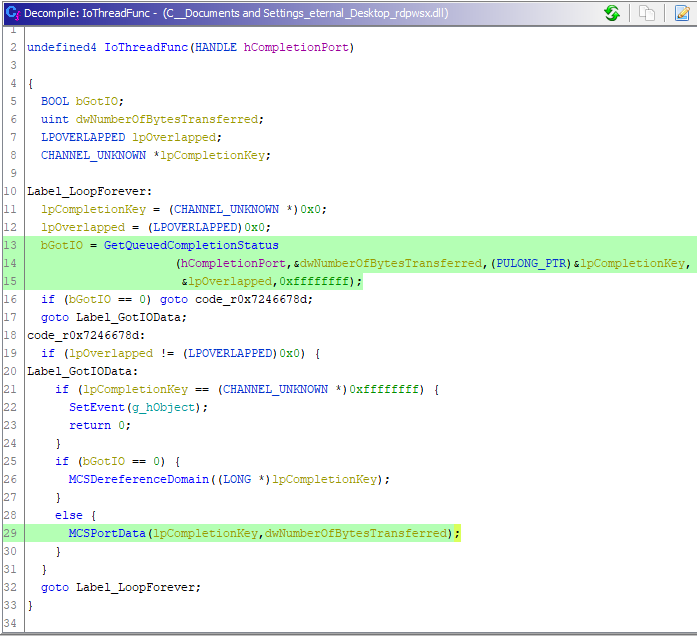
Task: Click lpOverlapped assignment on line 12
Action: 83,227
